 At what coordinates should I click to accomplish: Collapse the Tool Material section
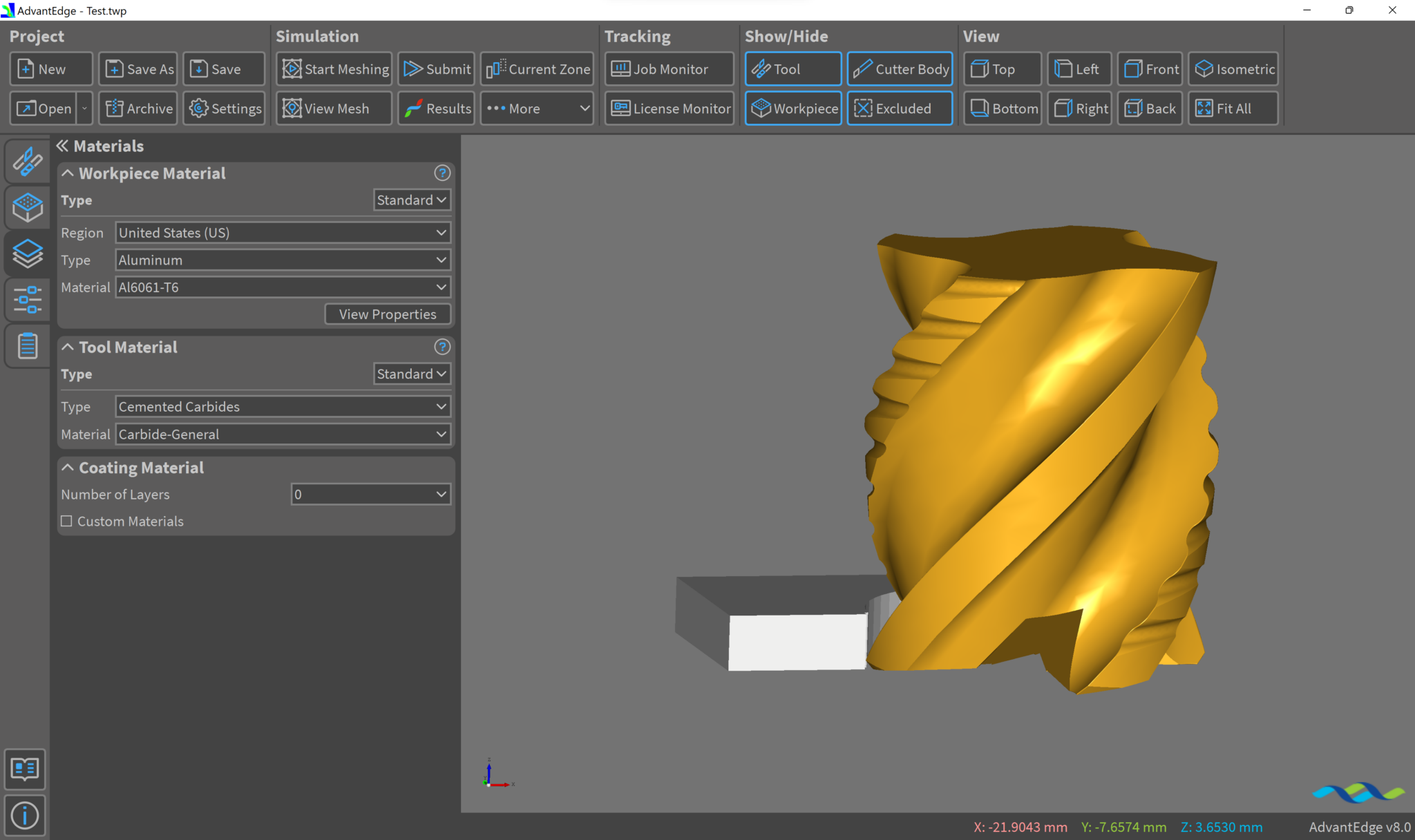(68, 347)
